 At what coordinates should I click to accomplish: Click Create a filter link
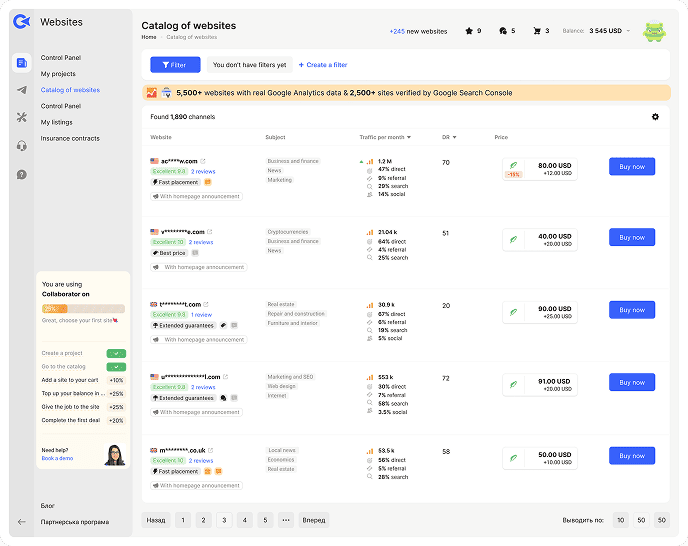click(323, 65)
